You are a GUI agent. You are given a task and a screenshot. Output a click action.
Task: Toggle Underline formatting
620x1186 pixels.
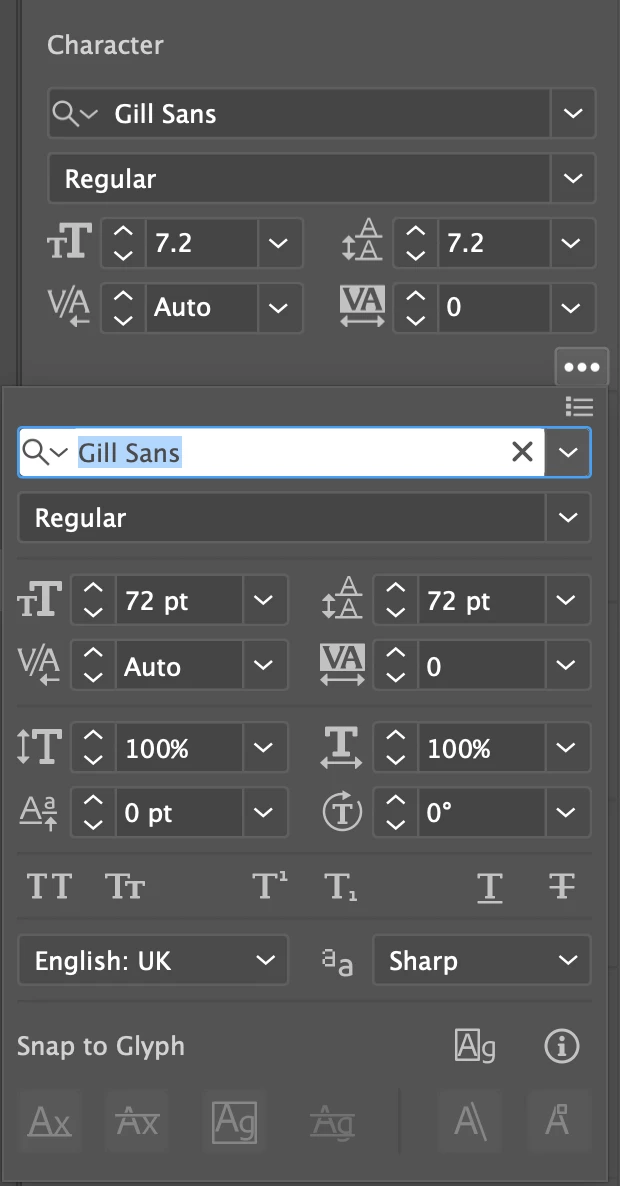pyautogui.click(x=490, y=886)
